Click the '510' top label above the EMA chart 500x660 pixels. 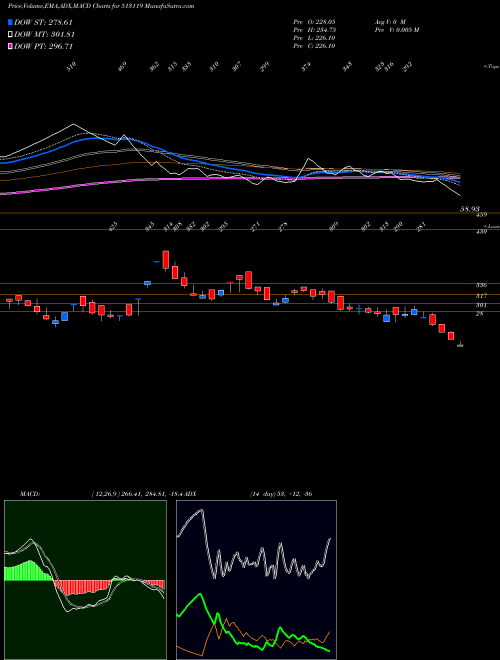click(72, 66)
